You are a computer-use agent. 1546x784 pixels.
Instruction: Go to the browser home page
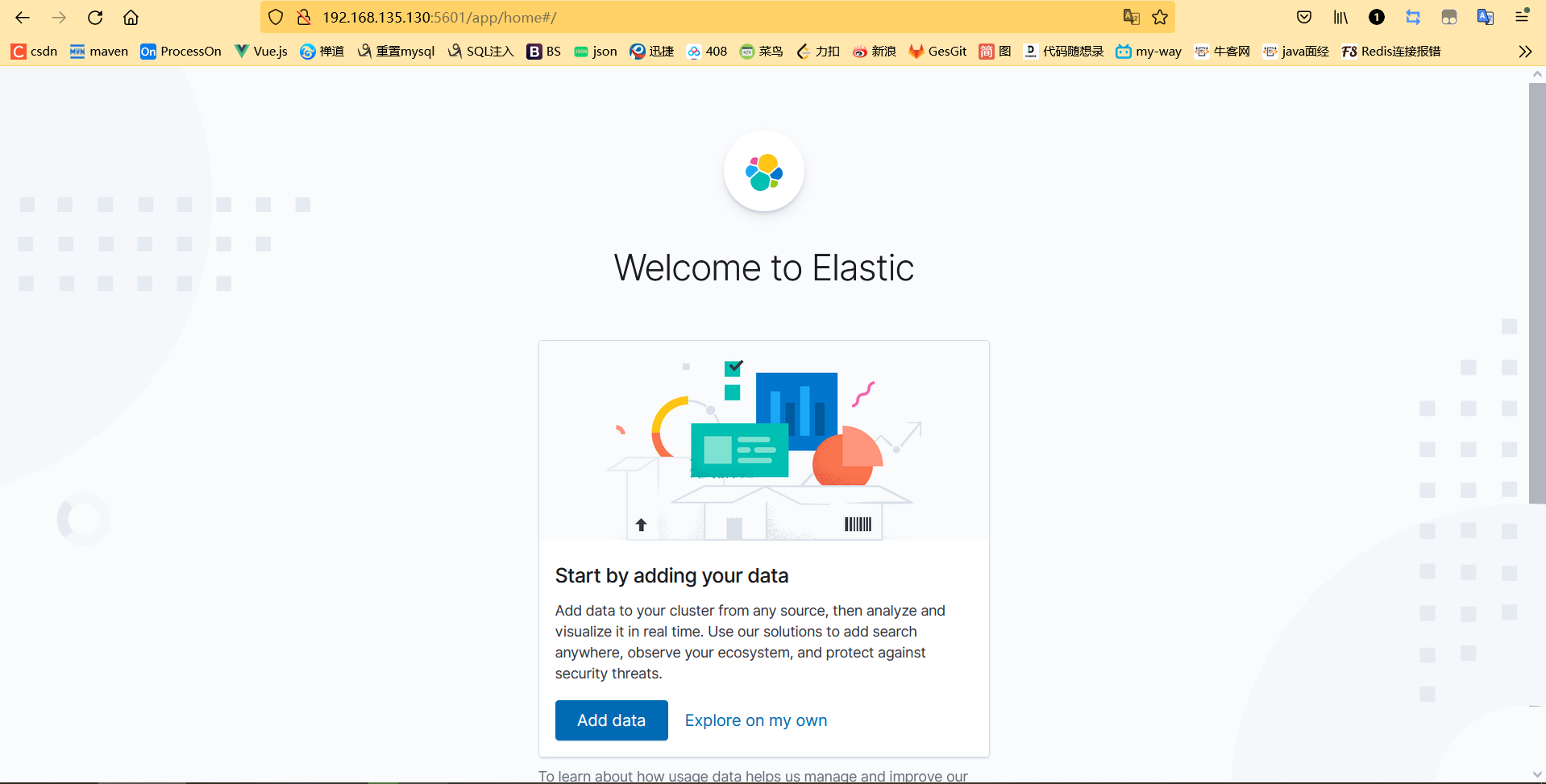click(x=131, y=17)
